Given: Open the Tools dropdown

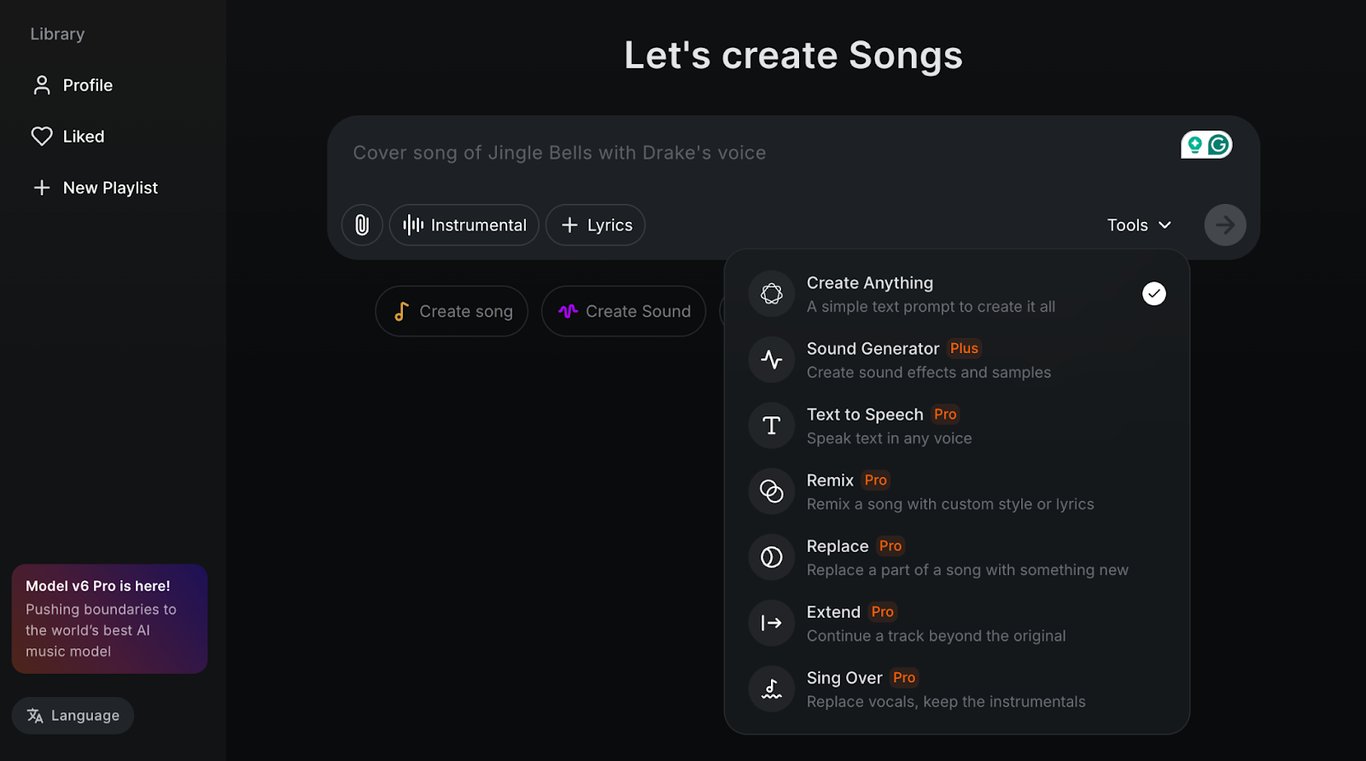Looking at the screenshot, I should click(1139, 225).
